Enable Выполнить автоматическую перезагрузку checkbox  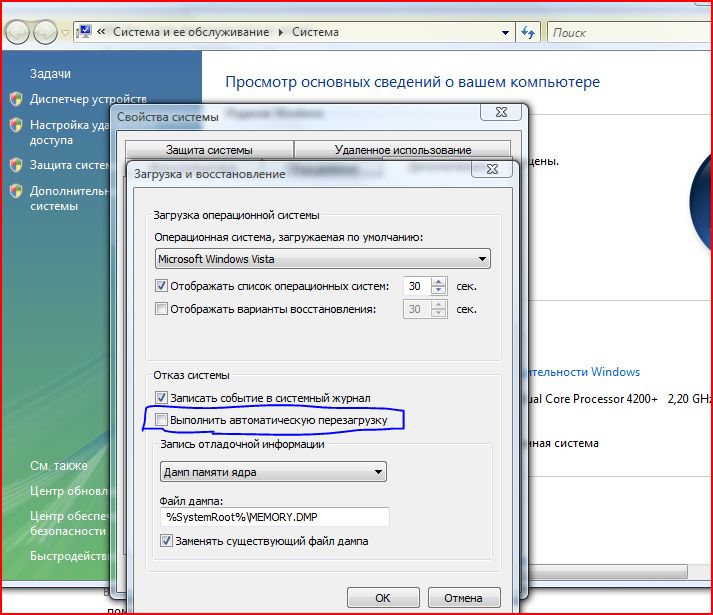[x=162, y=419]
